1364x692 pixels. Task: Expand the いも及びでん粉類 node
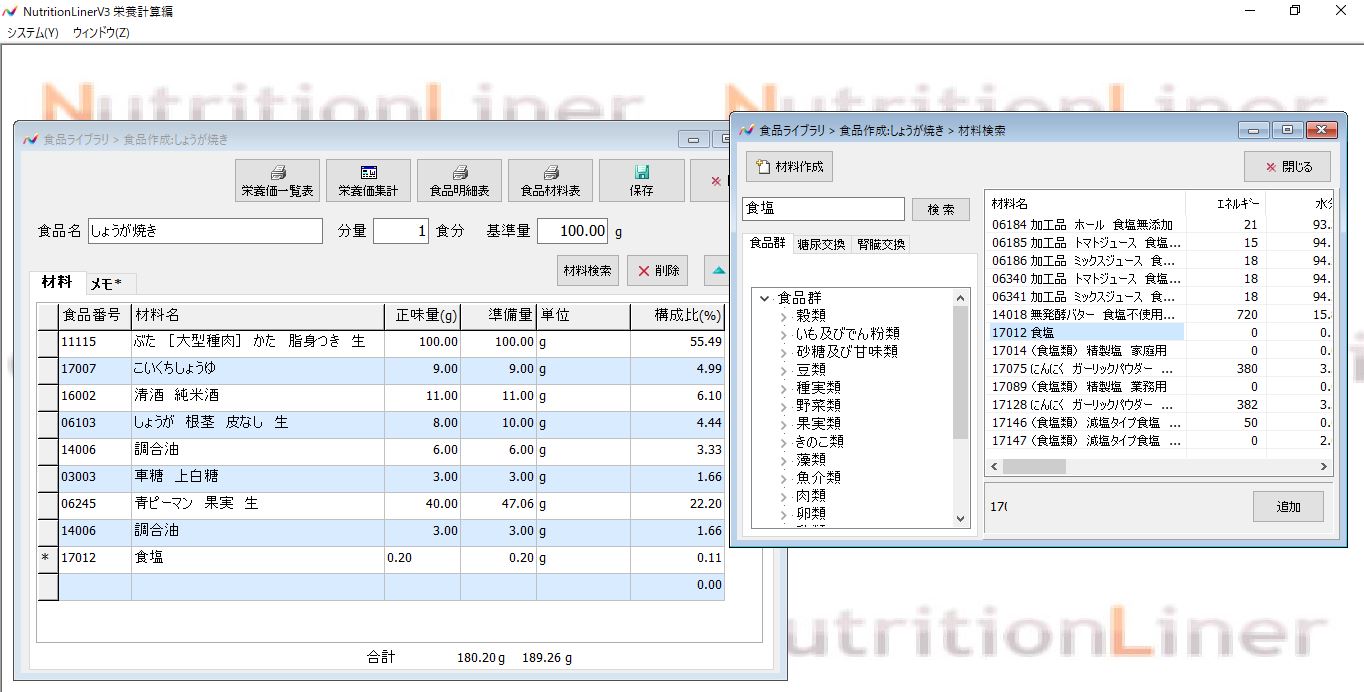click(x=784, y=334)
